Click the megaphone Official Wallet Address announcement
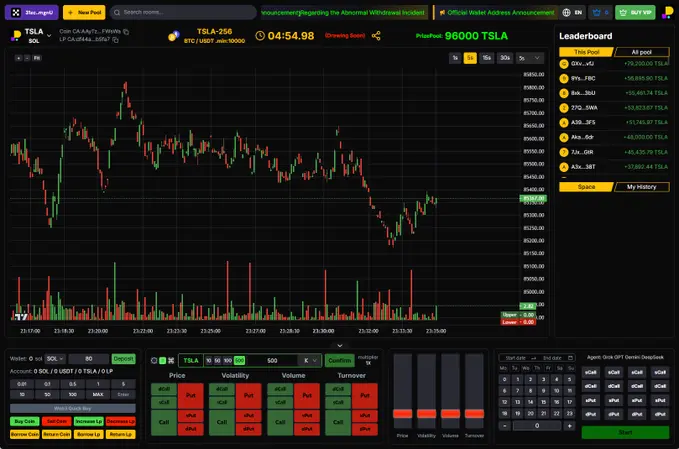Image resolution: width=679 pixels, height=449 pixels. click(496, 13)
